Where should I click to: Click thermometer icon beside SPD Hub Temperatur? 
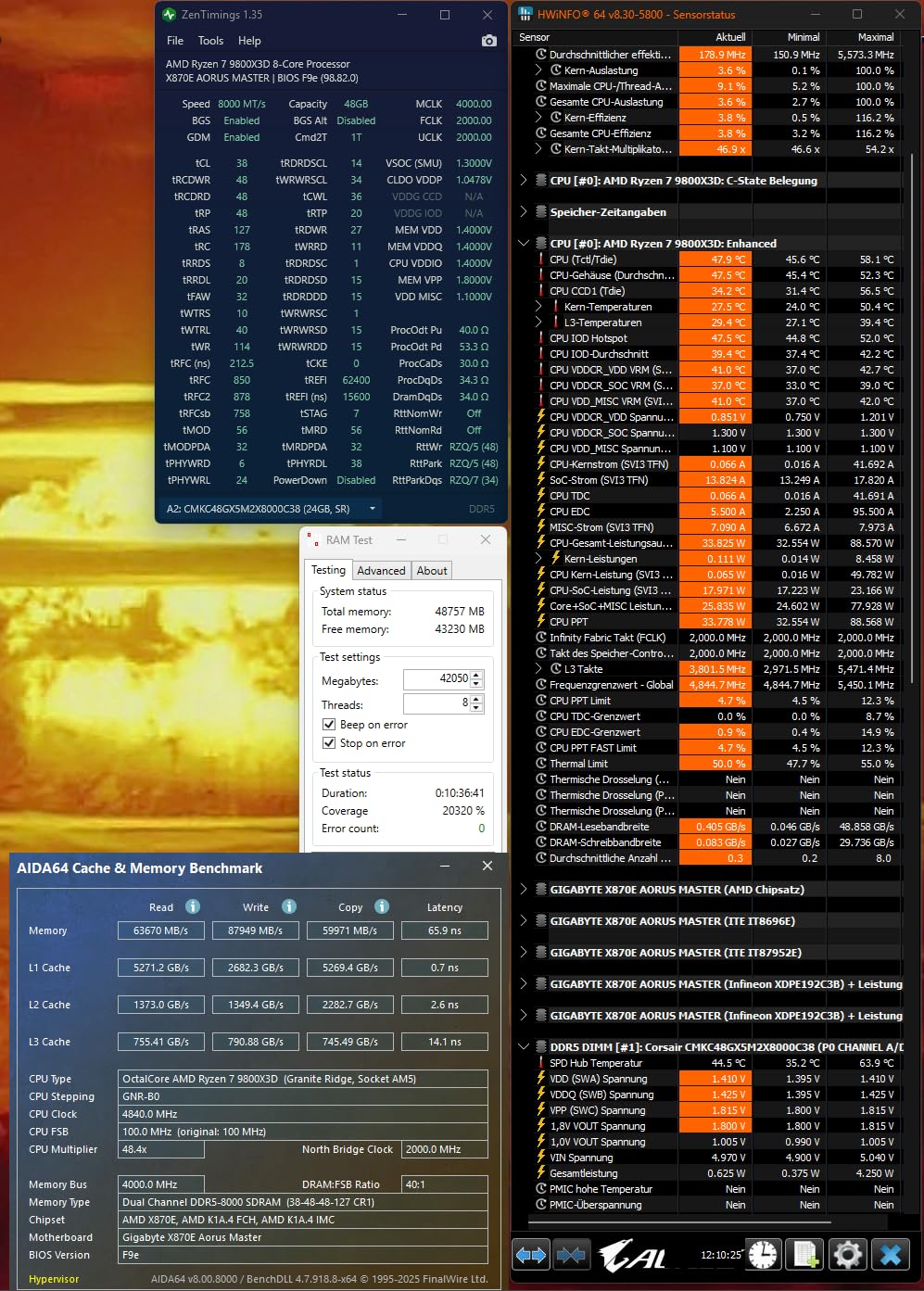click(x=541, y=1063)
